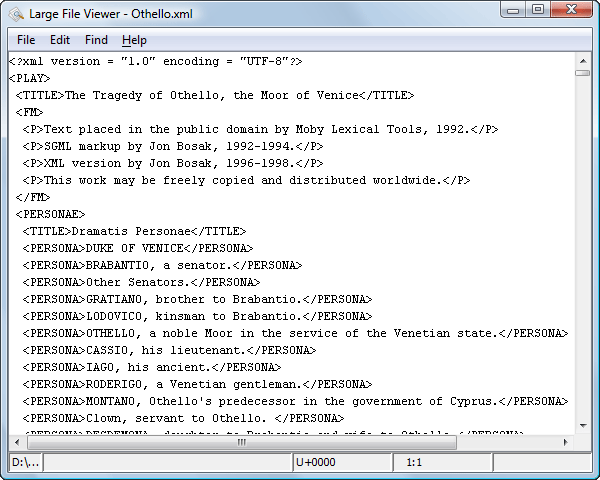600x480 pixels.
Task: Maximize the Large File Viewer window
Action: [537, 10]
